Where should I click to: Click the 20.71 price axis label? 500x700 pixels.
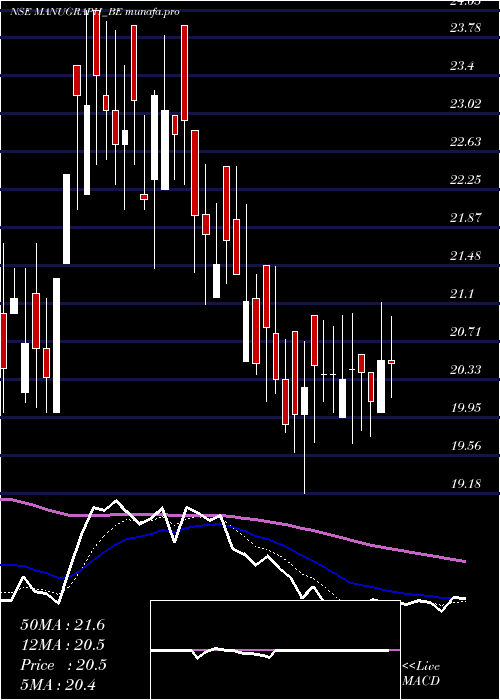(x=466, y=332)
